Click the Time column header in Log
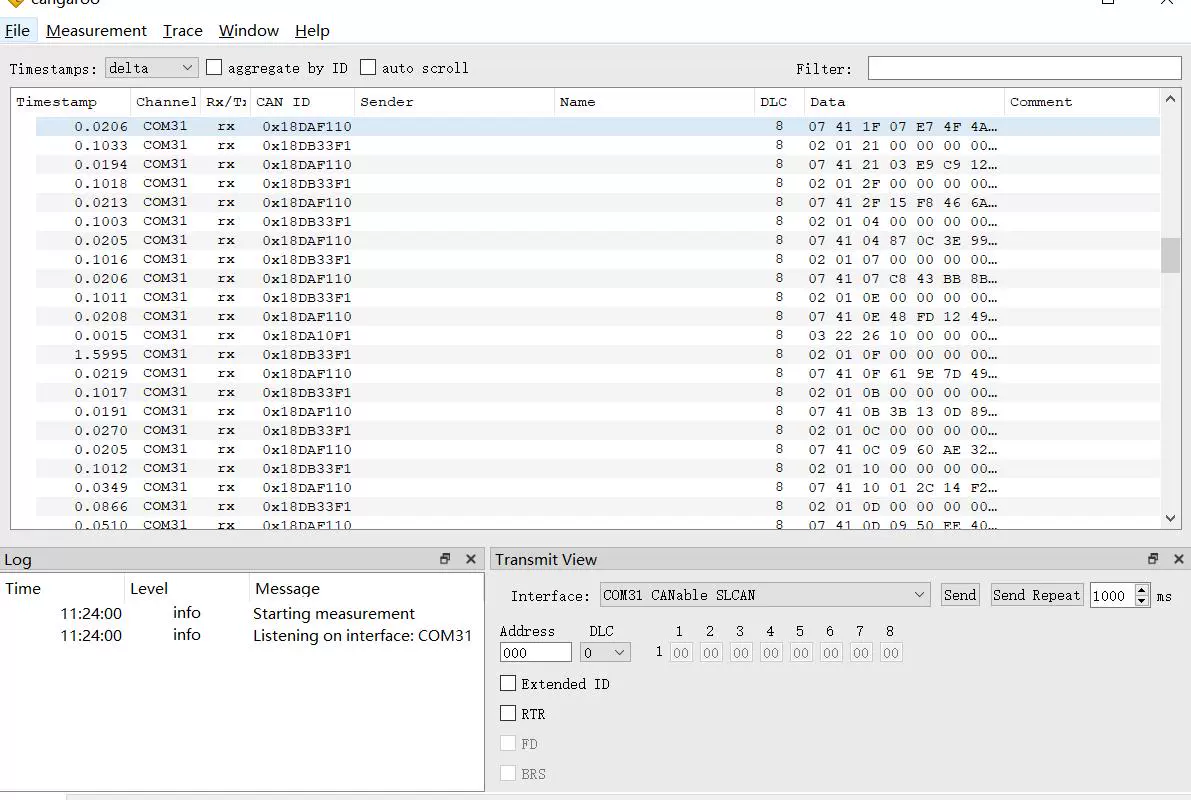The height and width of the screenshot is (800, 1191). pyautogui.click(x=63, y=588)
